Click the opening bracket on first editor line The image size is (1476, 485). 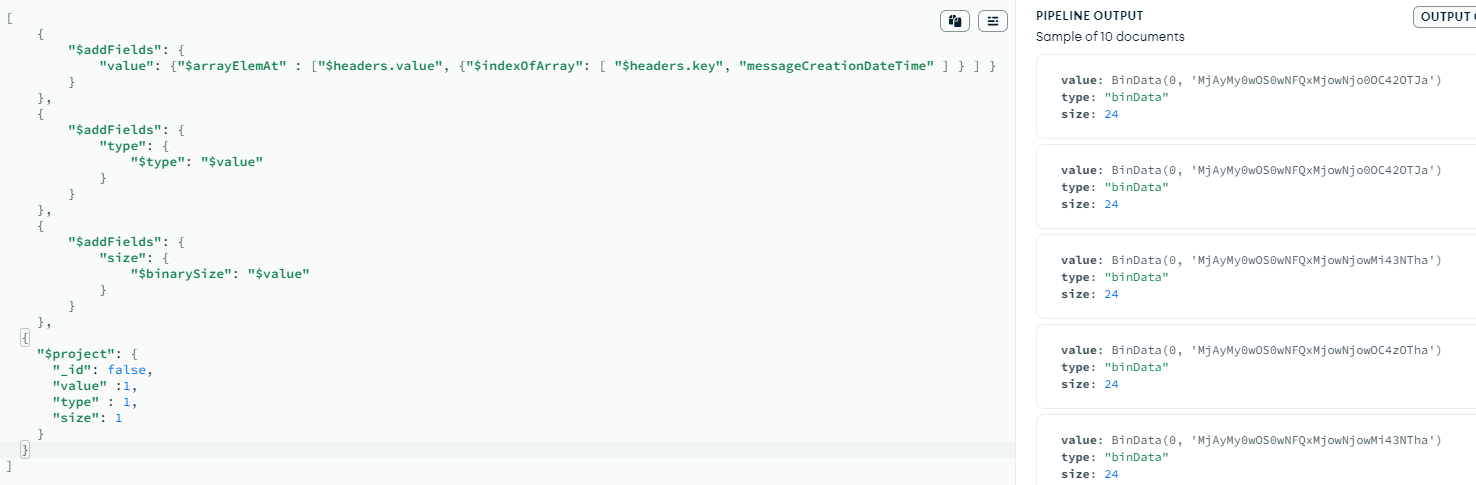[9, 18]
